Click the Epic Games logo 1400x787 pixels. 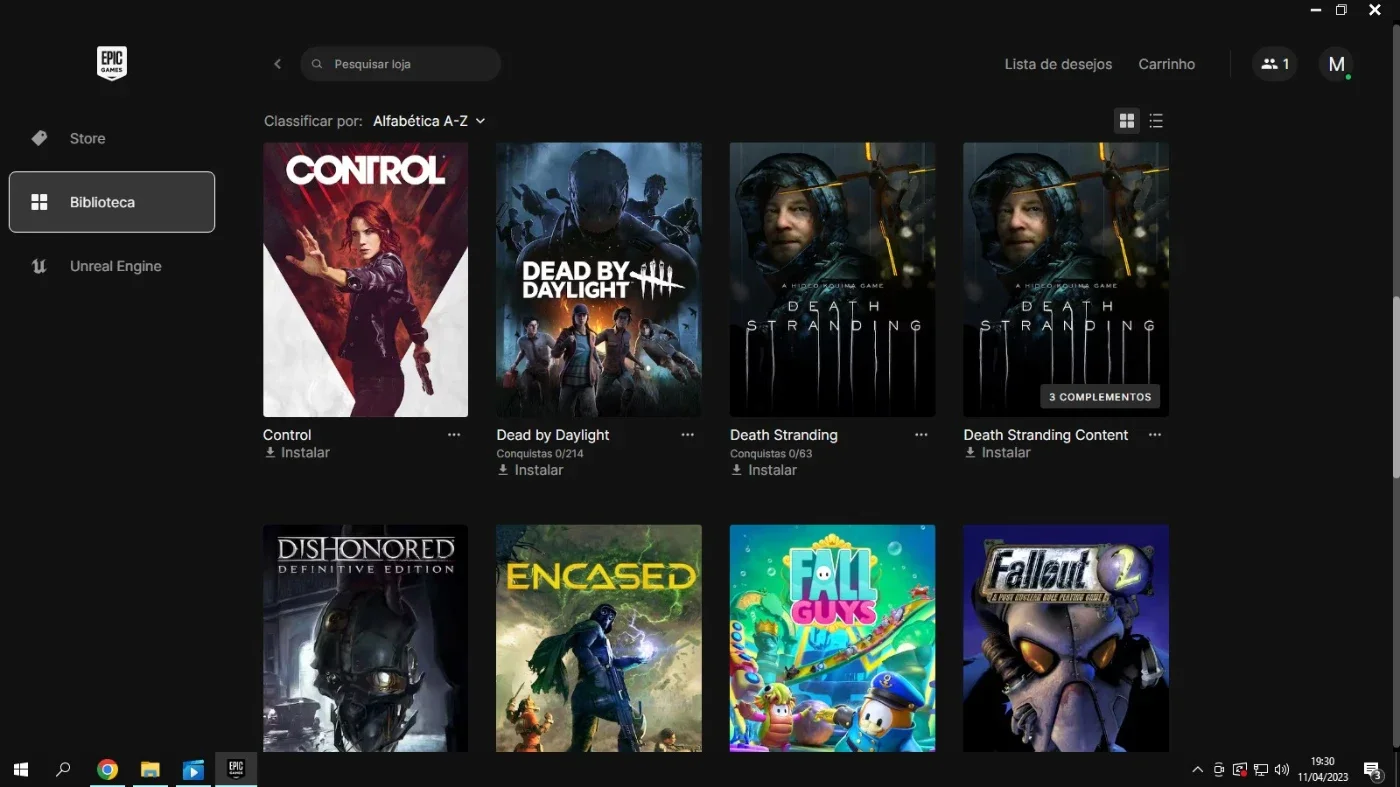point(111,63)
